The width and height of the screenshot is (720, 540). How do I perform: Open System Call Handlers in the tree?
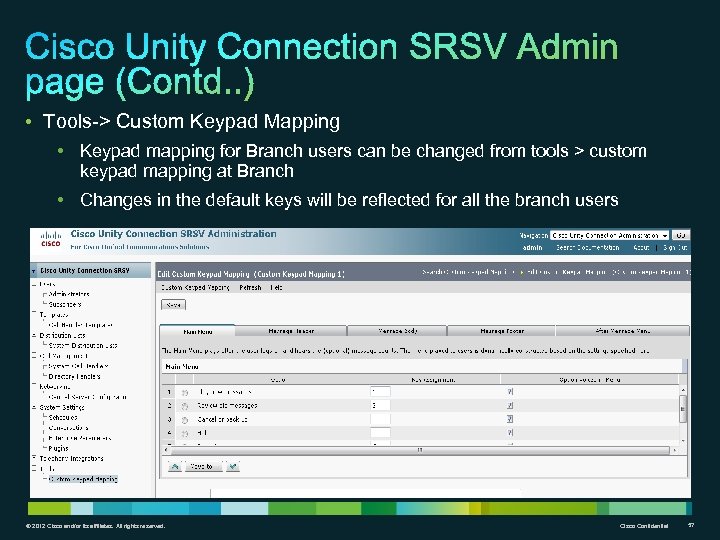pos(78,366)
